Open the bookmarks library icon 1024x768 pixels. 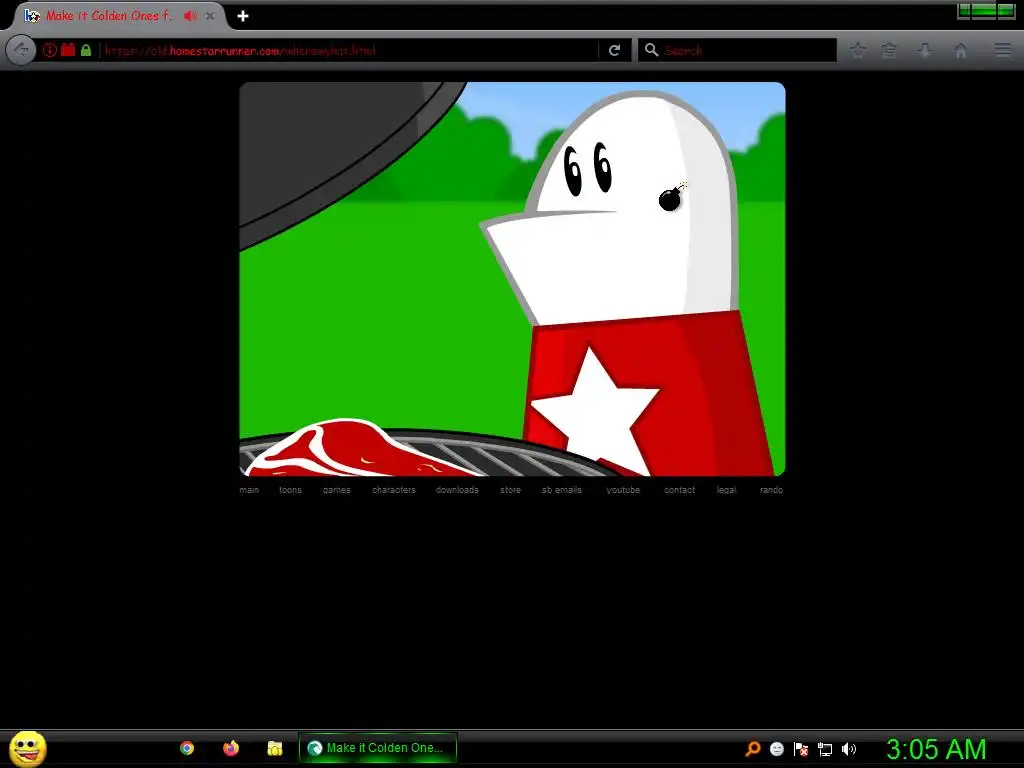pyautogui.click(x=889, y=50)
